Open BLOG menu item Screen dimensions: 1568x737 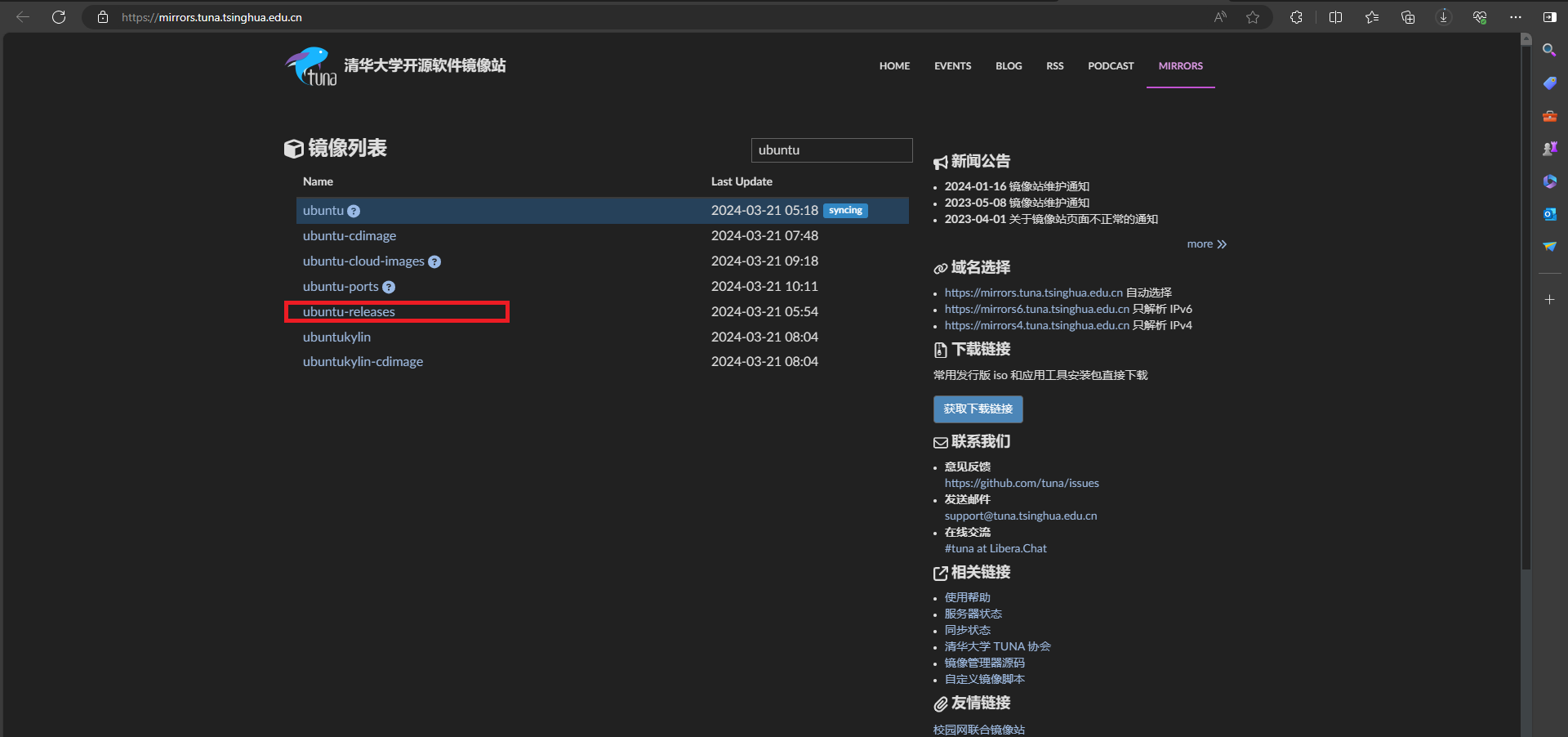(1009, 66)
